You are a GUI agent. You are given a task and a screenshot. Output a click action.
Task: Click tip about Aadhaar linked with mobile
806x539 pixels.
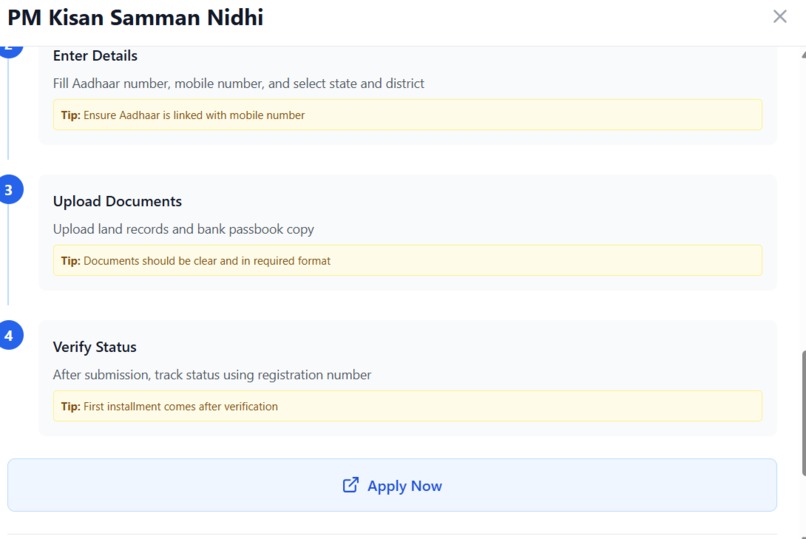408,115
